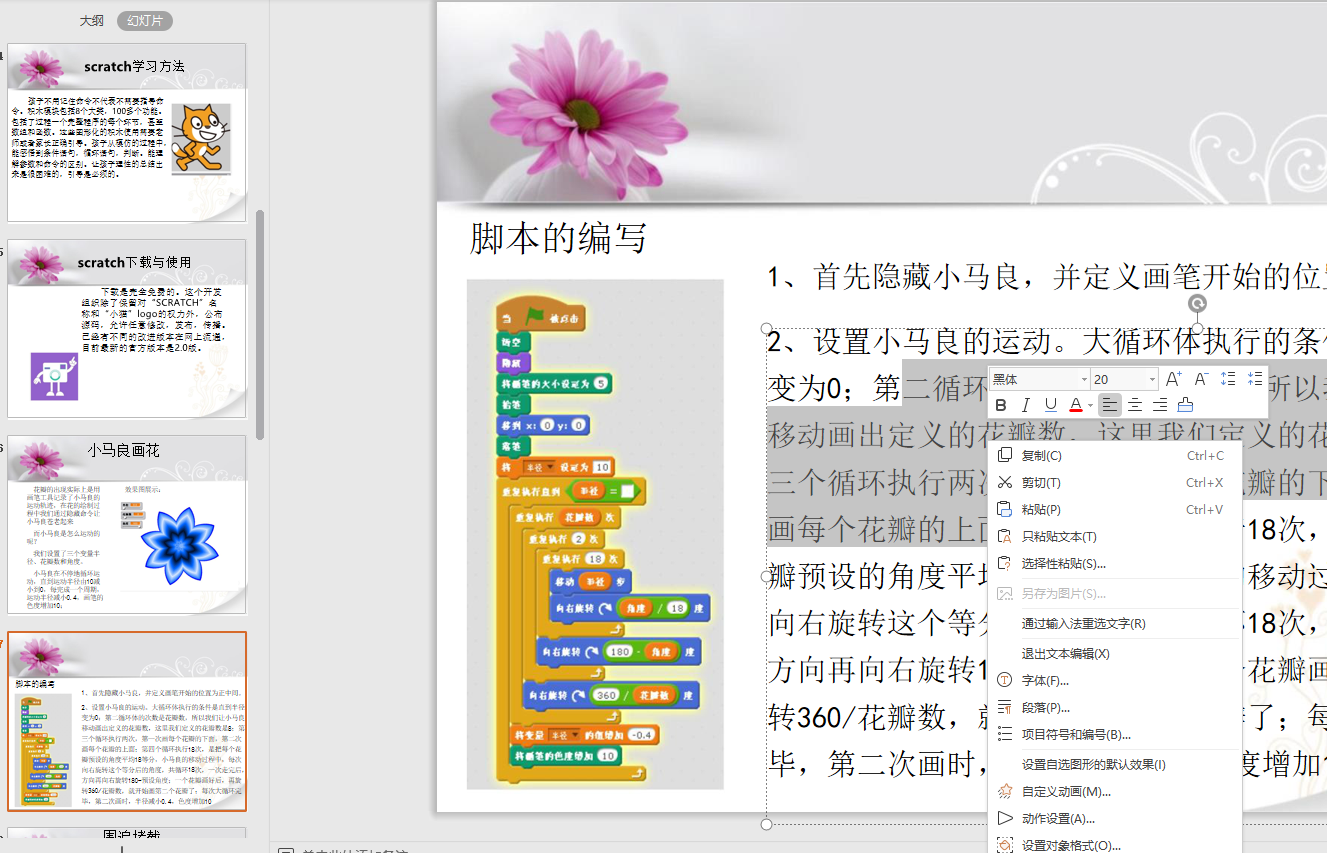
Task: Select 设置自选图形的默认效果(I)
Action: click(x=1114, y=764)
